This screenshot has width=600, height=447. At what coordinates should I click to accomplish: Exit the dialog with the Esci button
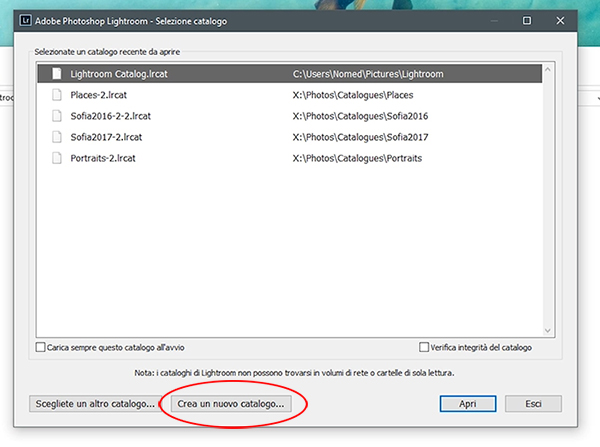[x=533, y=404]
